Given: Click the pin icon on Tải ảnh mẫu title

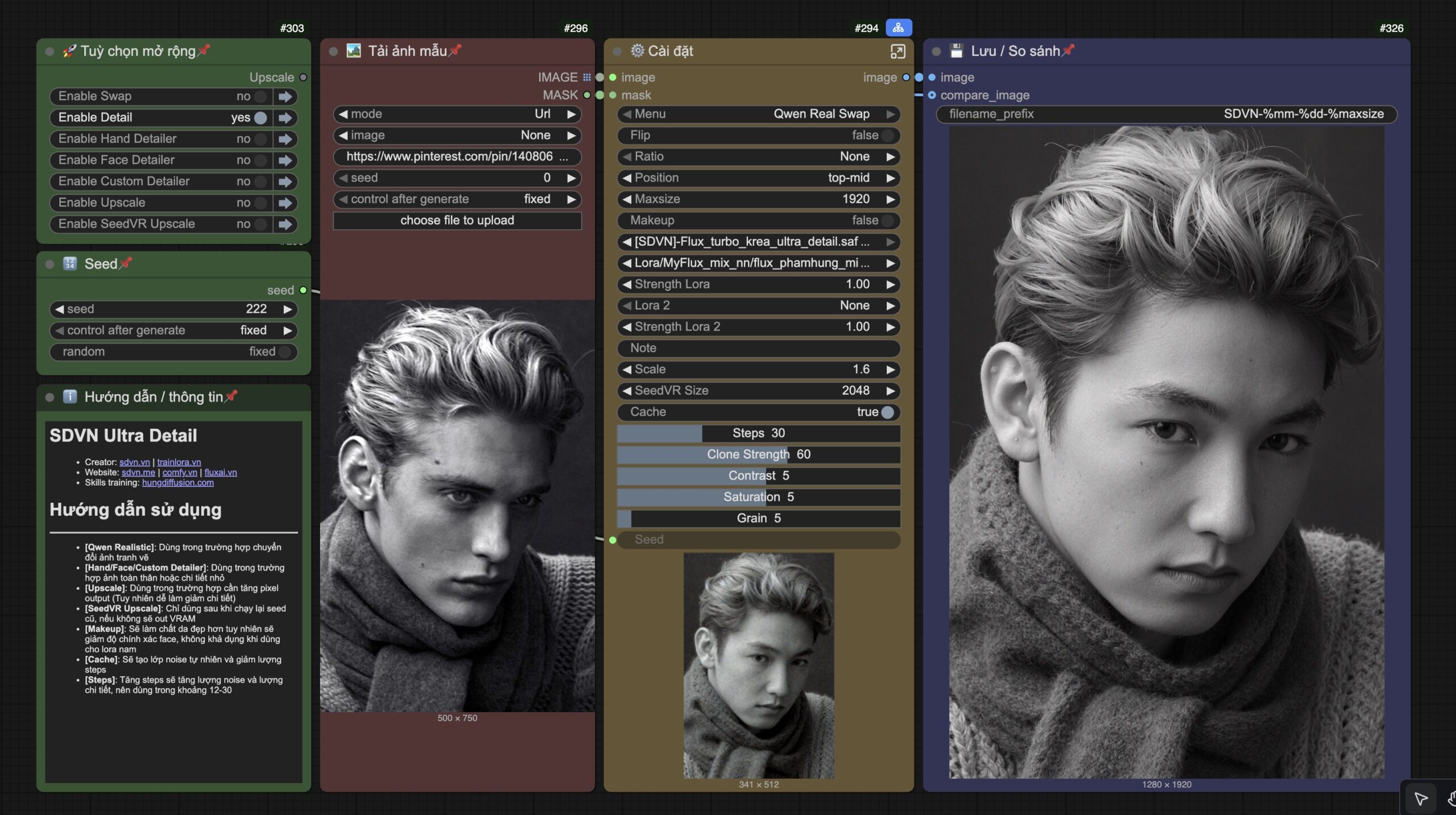Looking at the screenshot, I should pyautogui.click(x=455, y=50).
